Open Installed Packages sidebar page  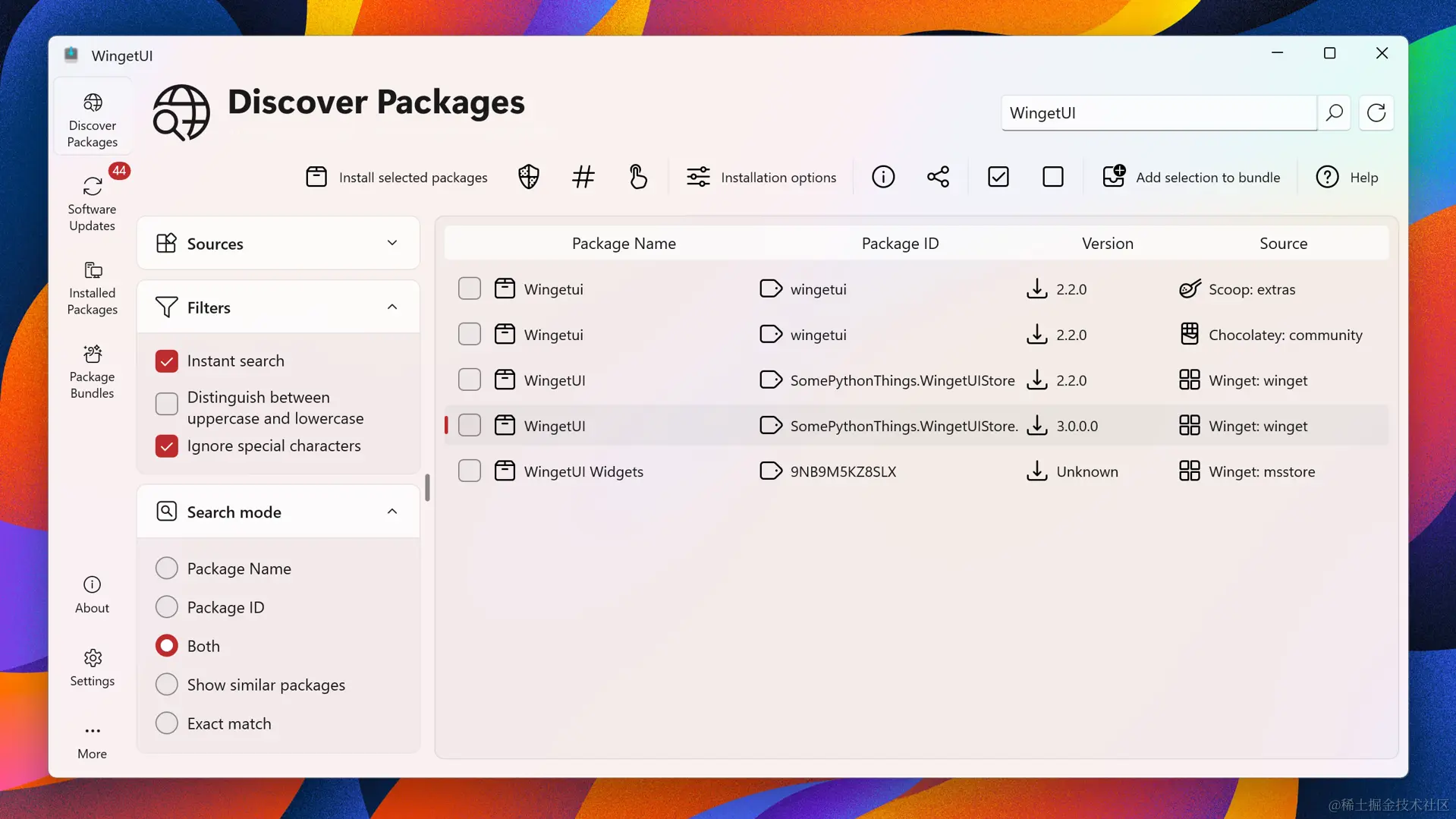point(93,288)
